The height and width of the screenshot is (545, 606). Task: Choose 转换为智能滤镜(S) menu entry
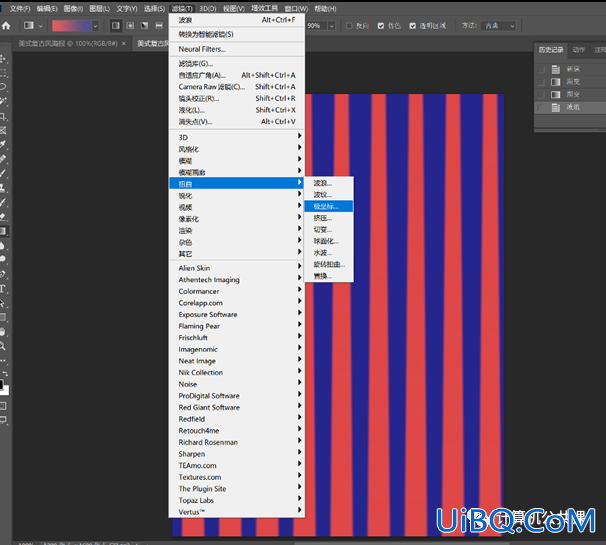click(237, 34)
